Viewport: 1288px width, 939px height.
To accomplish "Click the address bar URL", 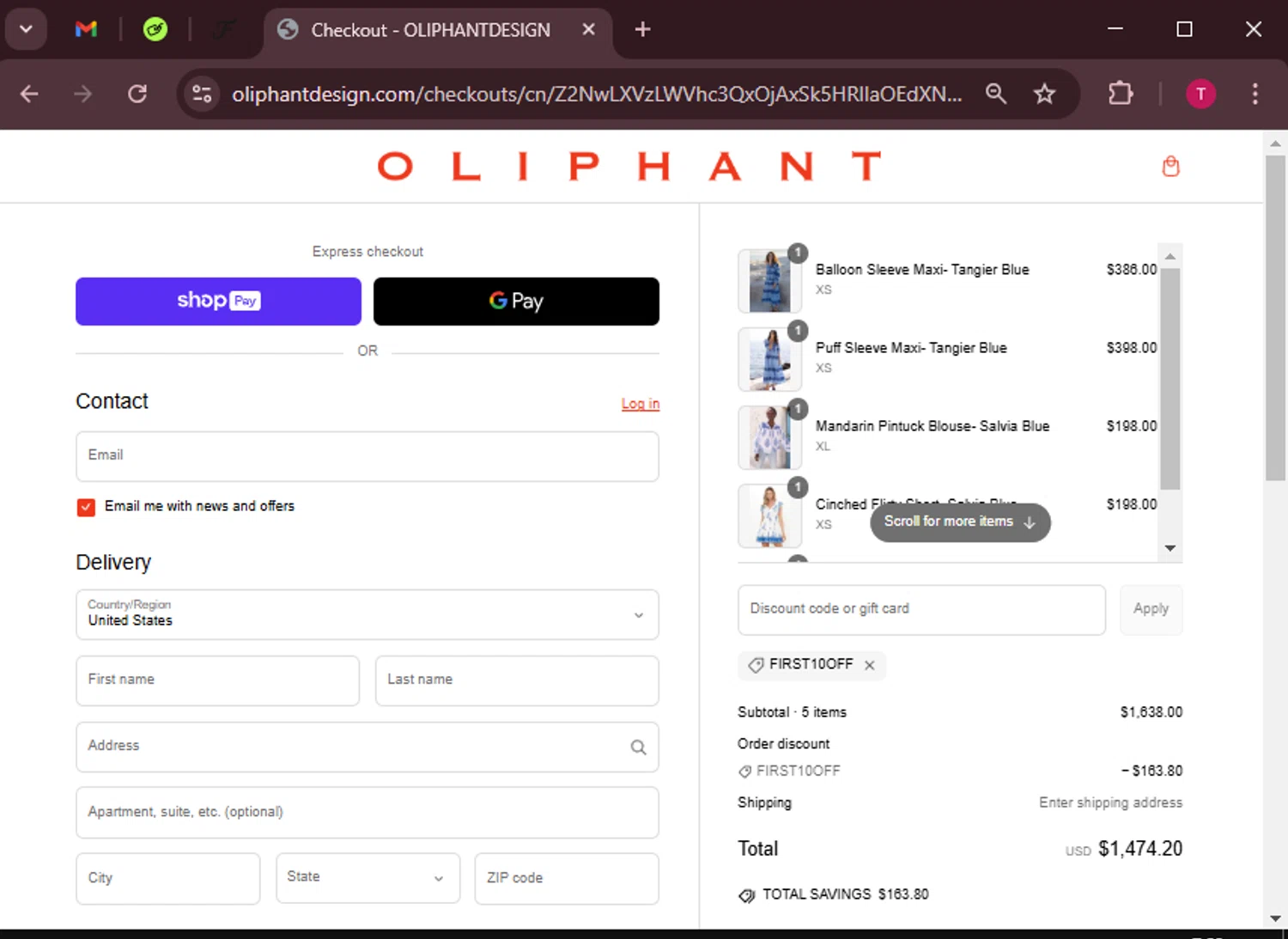I will 597,94.
